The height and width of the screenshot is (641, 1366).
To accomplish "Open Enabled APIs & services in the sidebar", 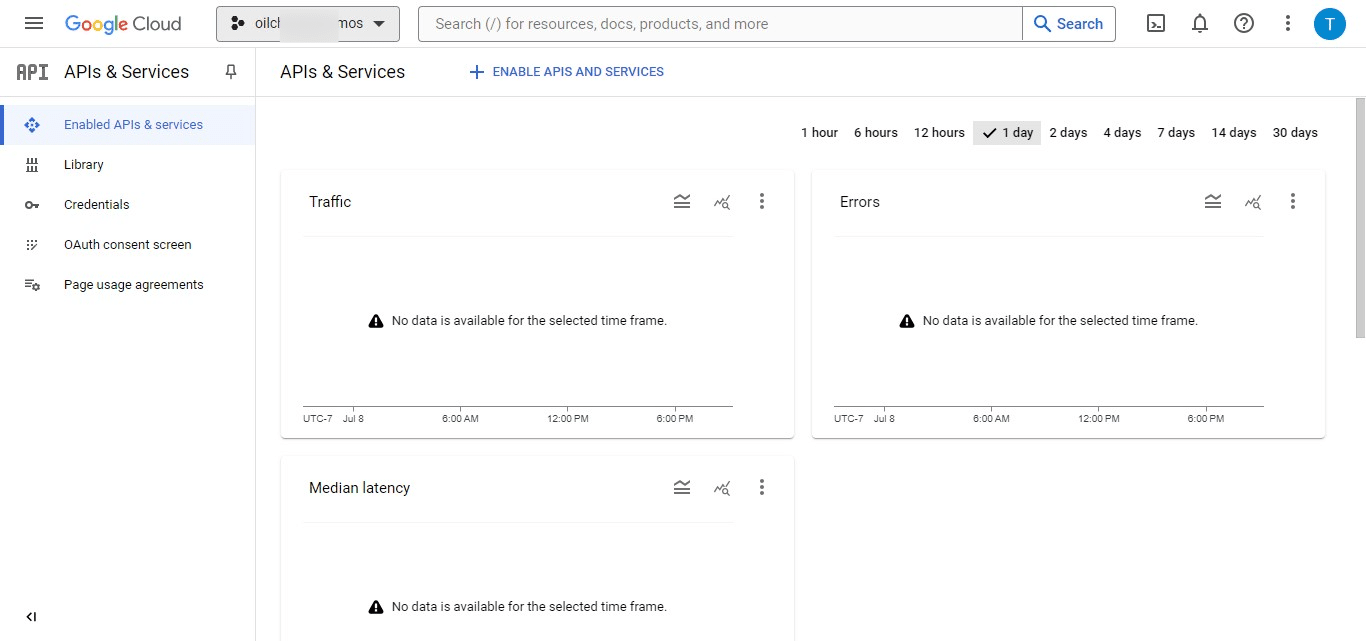I will [x=131, y=124].
